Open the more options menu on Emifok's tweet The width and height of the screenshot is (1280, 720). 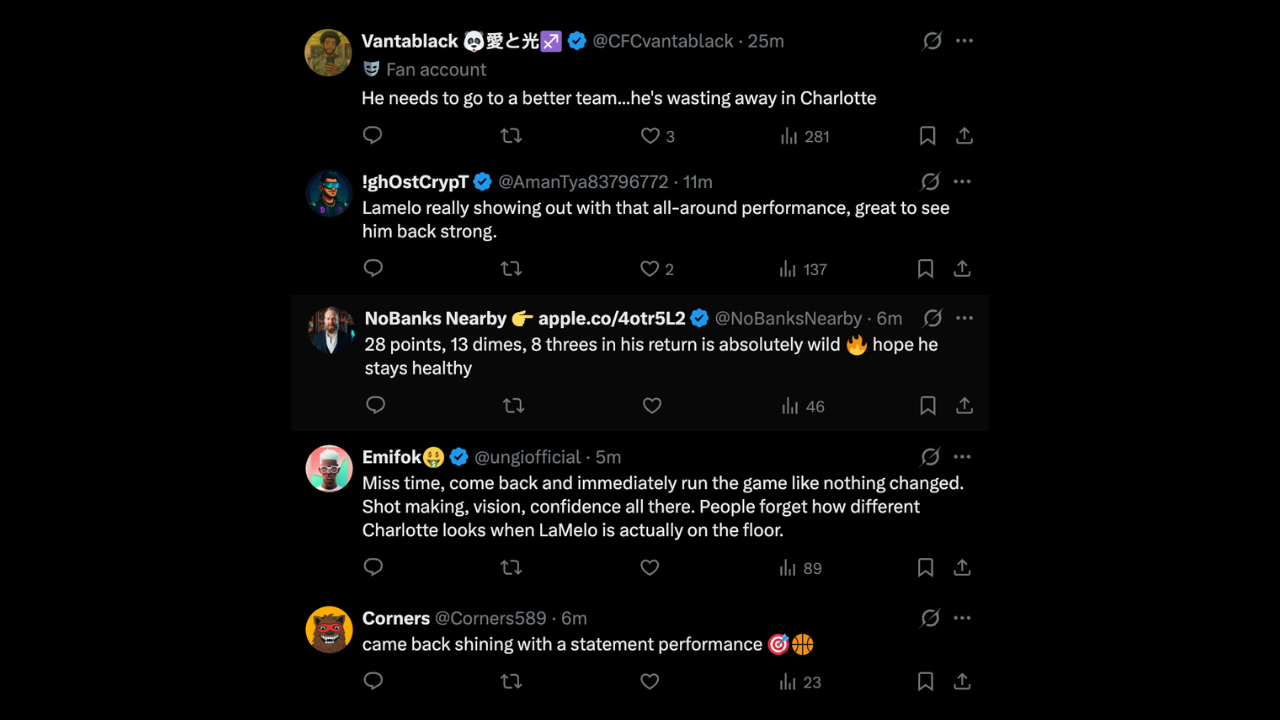point(962,456)
